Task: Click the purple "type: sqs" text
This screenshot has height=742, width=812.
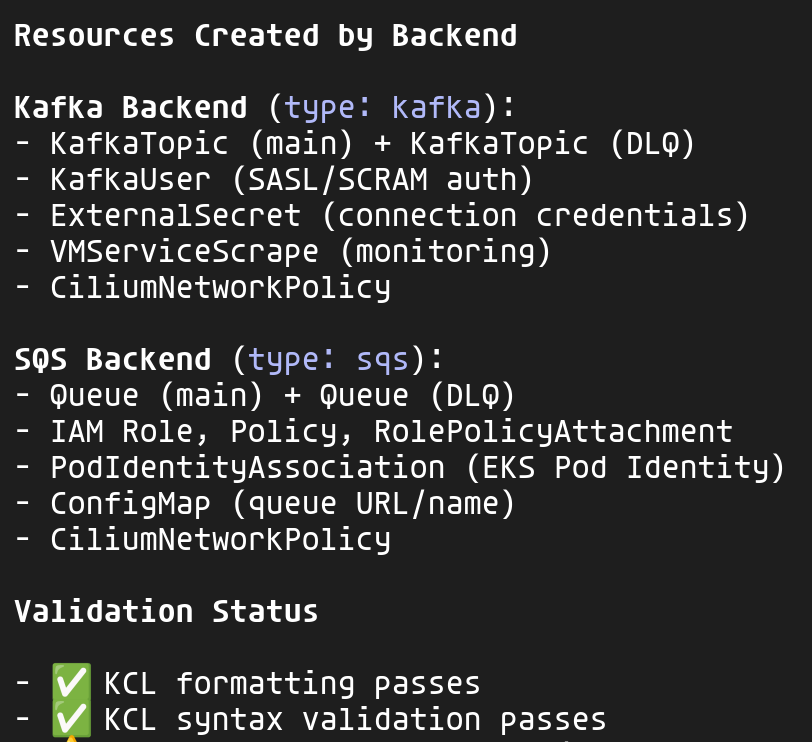Action: 328,360
